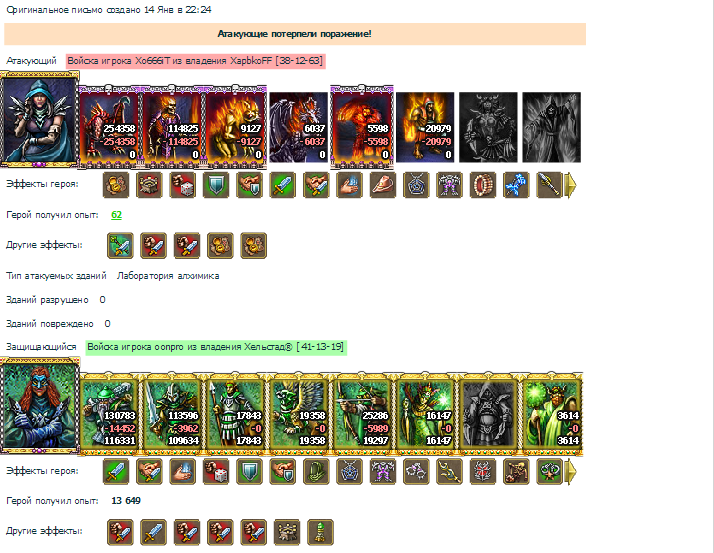Click the stone castle icon in defender's other effects
Image resolution: width=714 pixels, height=553 pixels.
pyautogui.click(x=287, y=532)
